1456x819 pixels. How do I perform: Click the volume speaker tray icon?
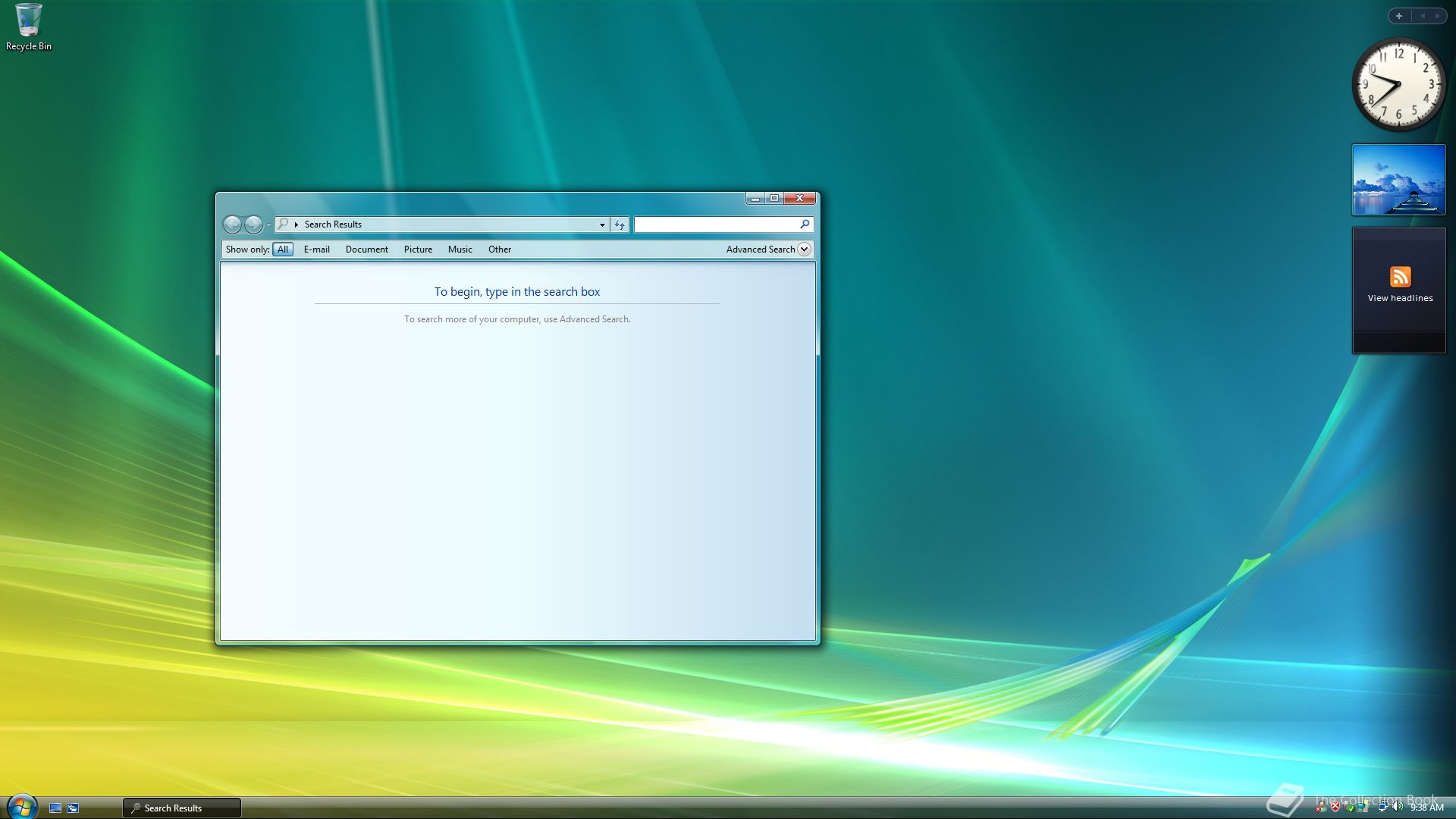[1397, 808]
